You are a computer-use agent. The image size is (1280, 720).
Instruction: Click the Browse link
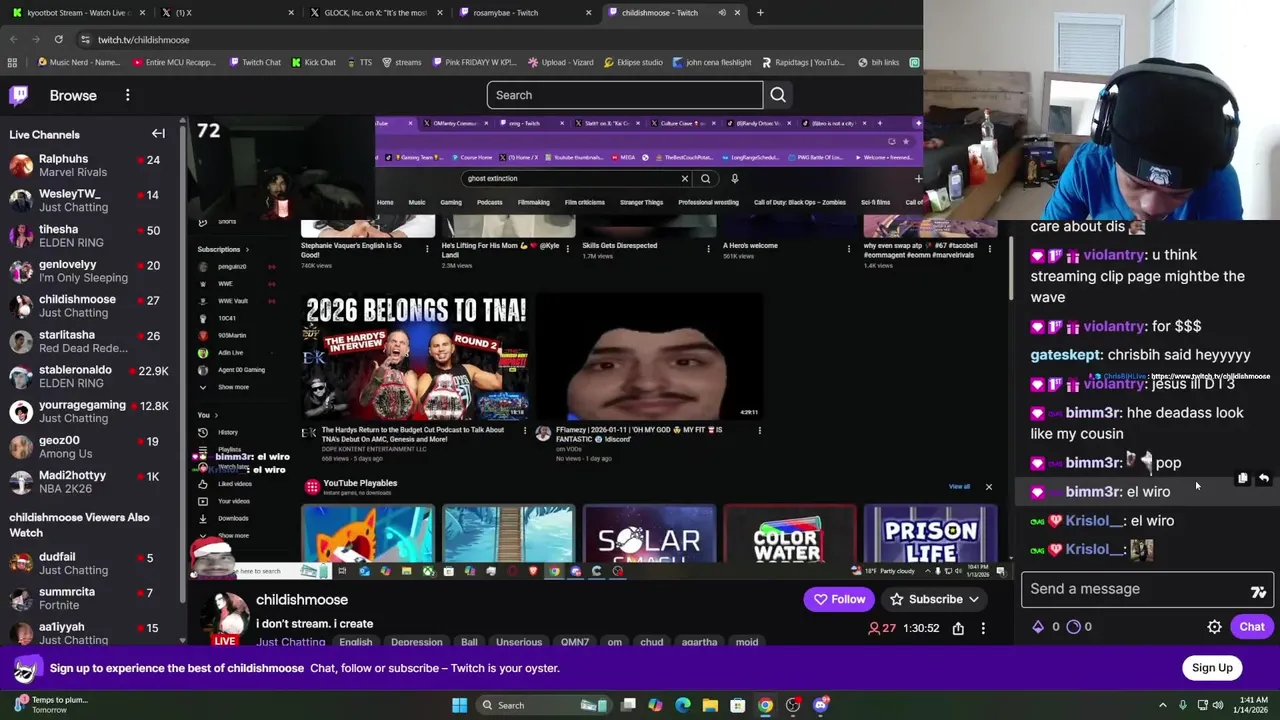[73, 95]
